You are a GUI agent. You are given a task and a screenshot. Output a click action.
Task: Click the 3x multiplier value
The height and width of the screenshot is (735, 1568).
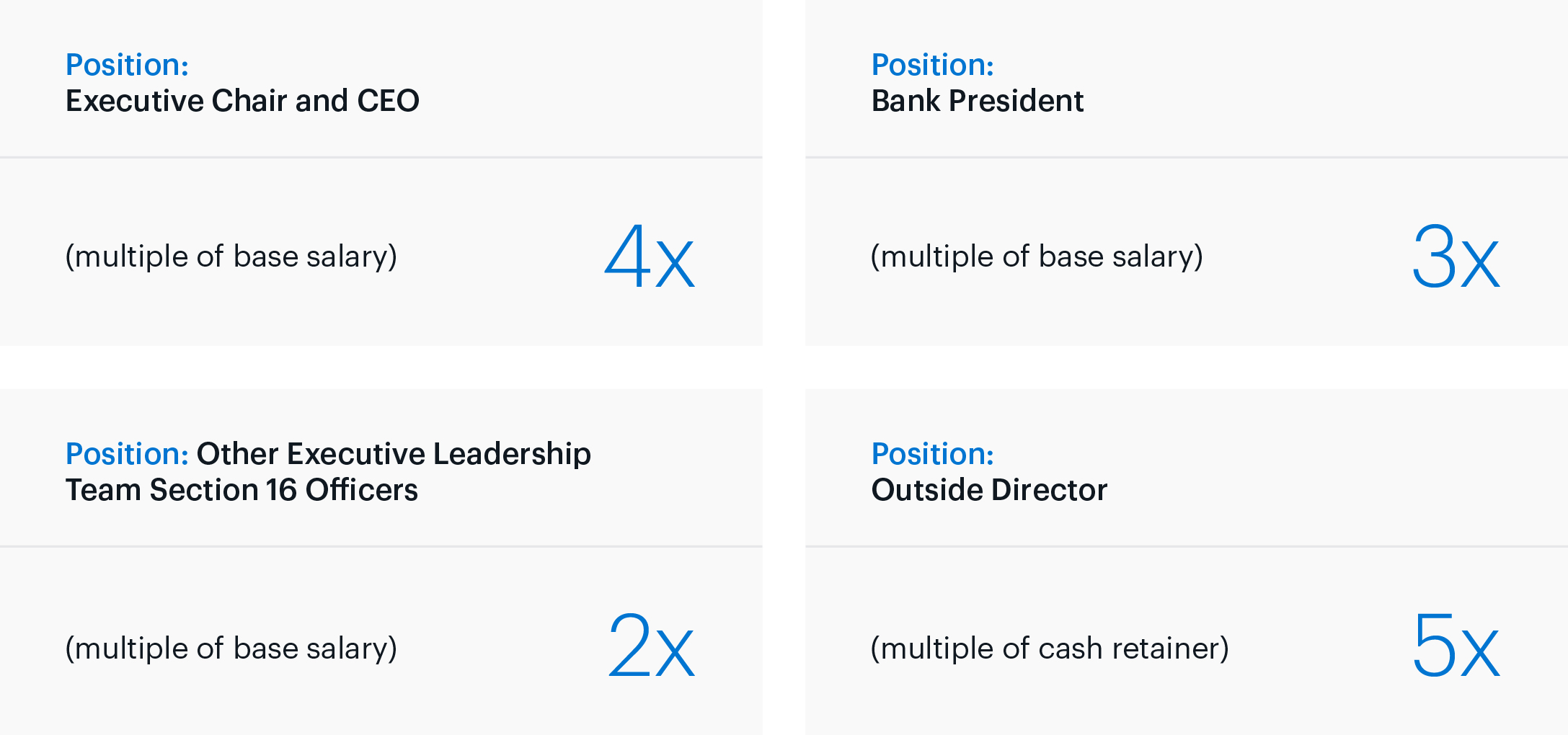(1455, 257)
